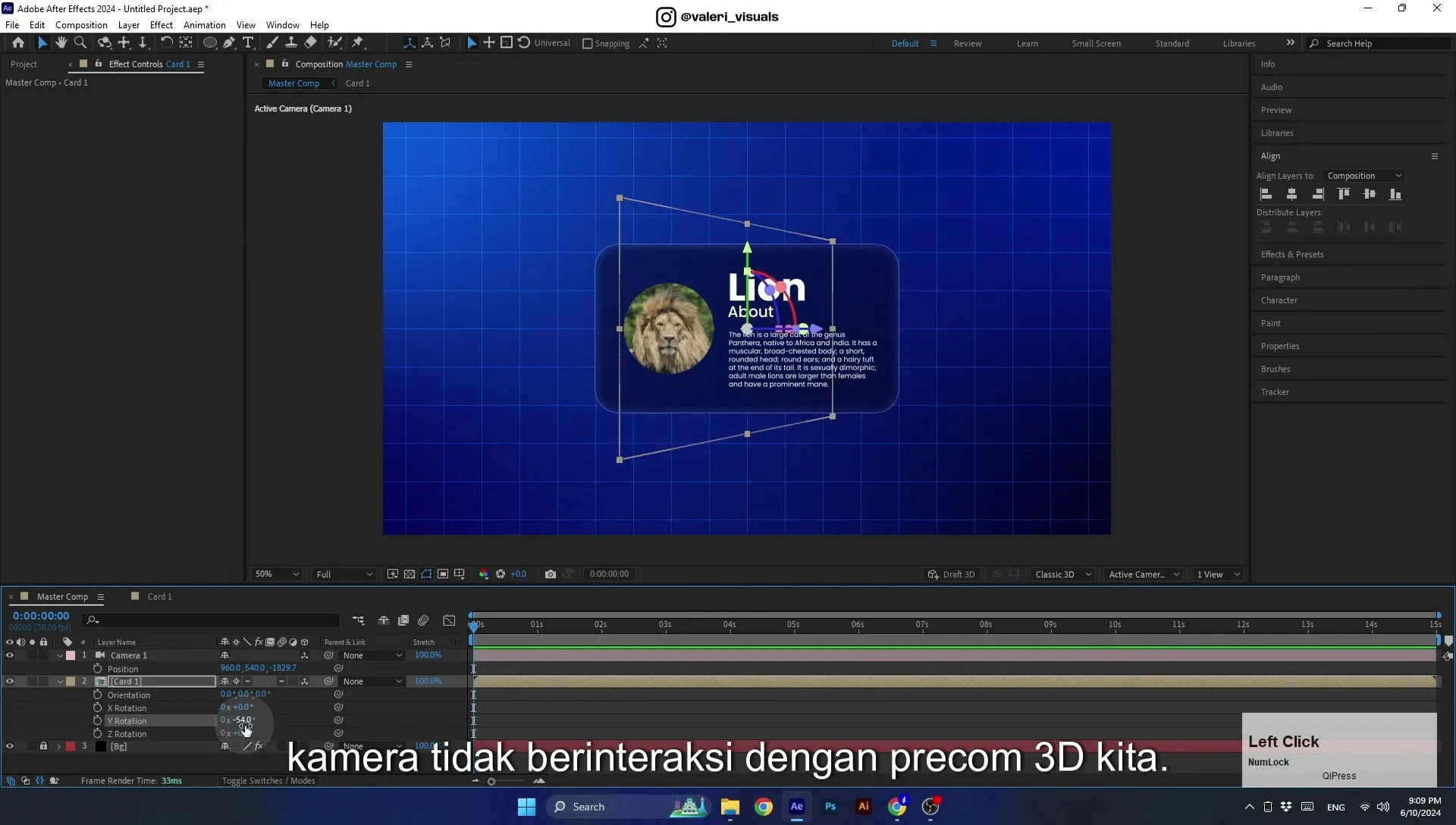
Task: Select the Brush tool
Action: click(x=271, y=43)
